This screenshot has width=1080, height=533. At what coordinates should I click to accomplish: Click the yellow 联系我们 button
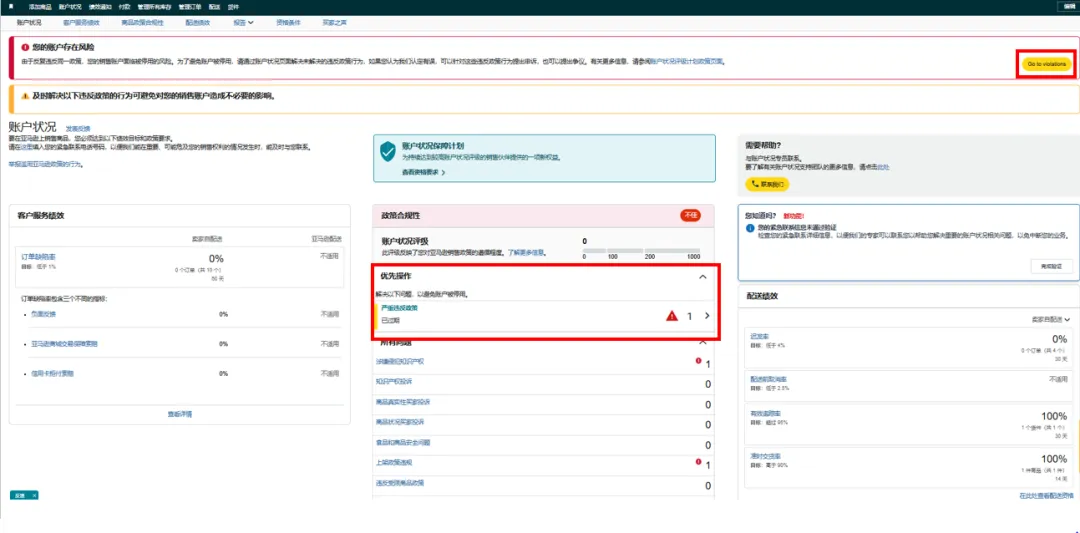point(768,184)
